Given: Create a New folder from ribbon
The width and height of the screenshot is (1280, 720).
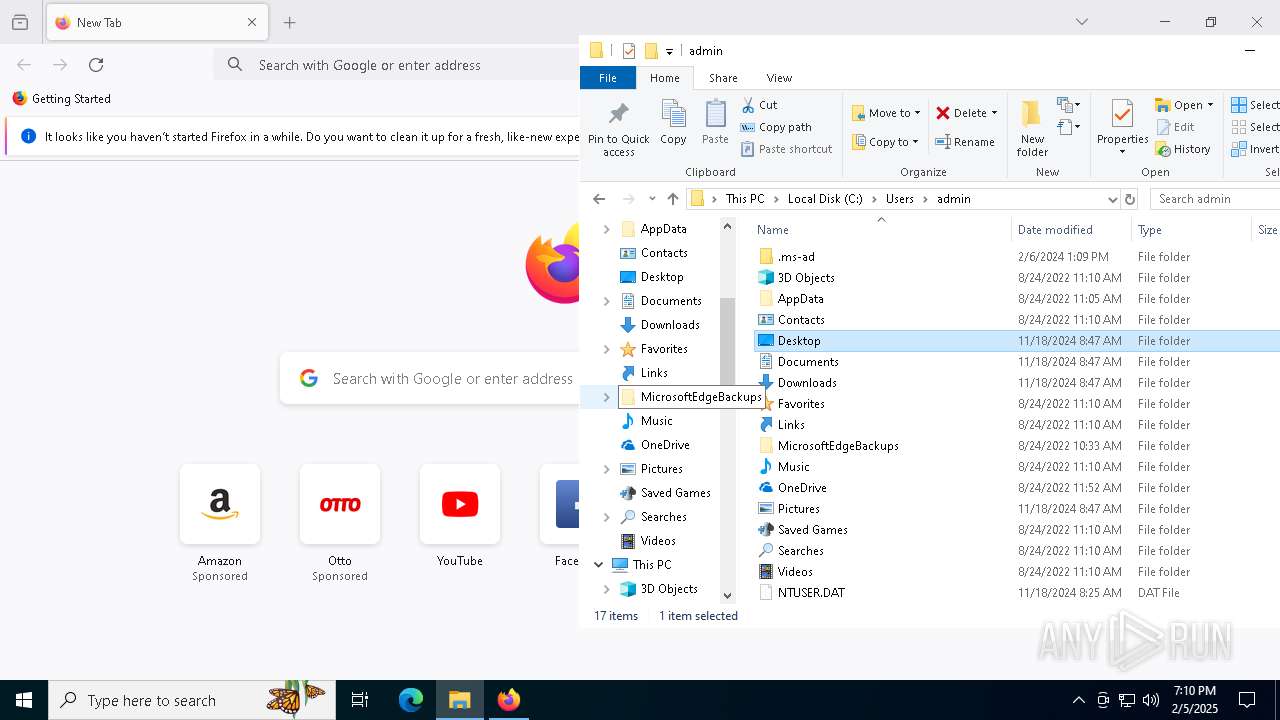Looking at the screenshot, I should click(1032, 128).
